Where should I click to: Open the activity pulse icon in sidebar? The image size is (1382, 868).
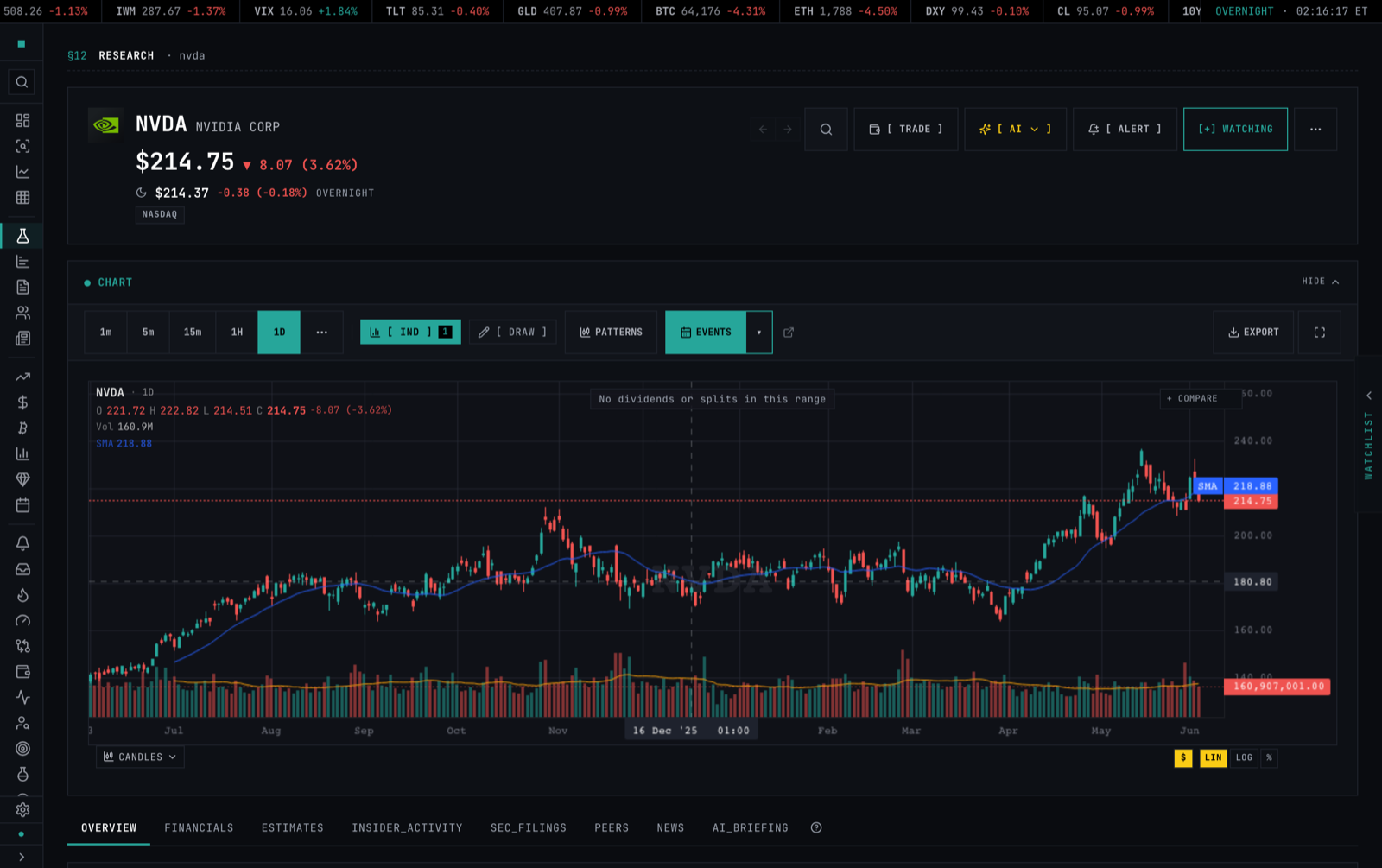click(22, 697)
